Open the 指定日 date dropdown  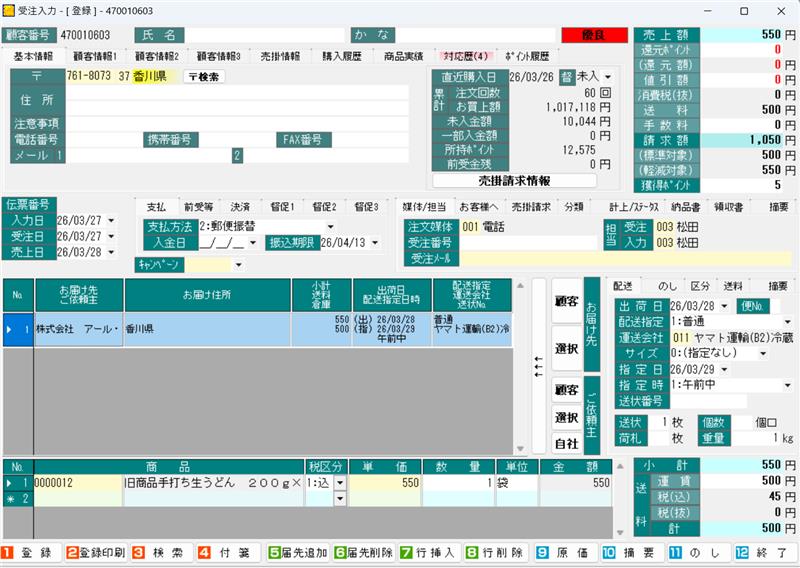point(724,369)
